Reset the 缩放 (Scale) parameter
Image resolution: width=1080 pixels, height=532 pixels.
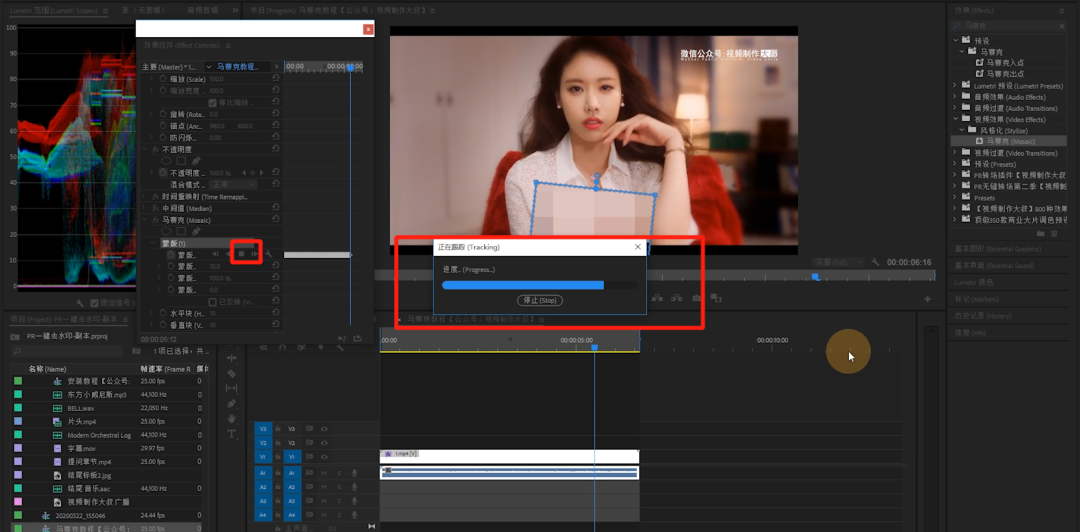click(x=276, y=79)
